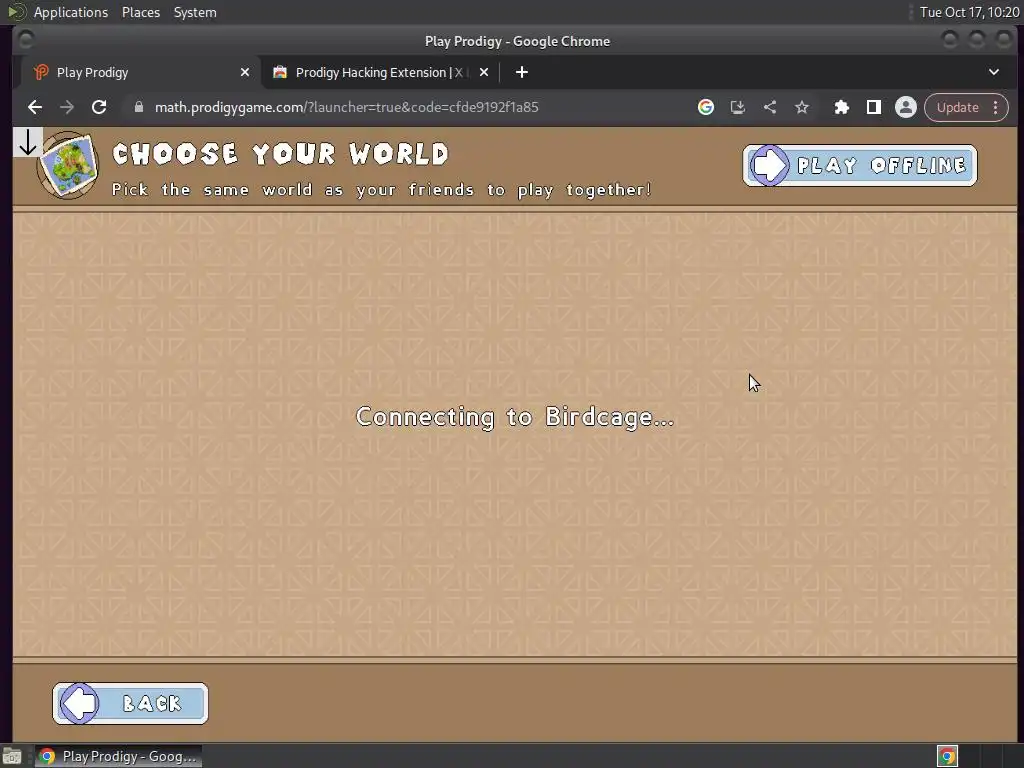
Task: Click the desktop logo icon beside the Applications menu
Action: tap(16, 12)
